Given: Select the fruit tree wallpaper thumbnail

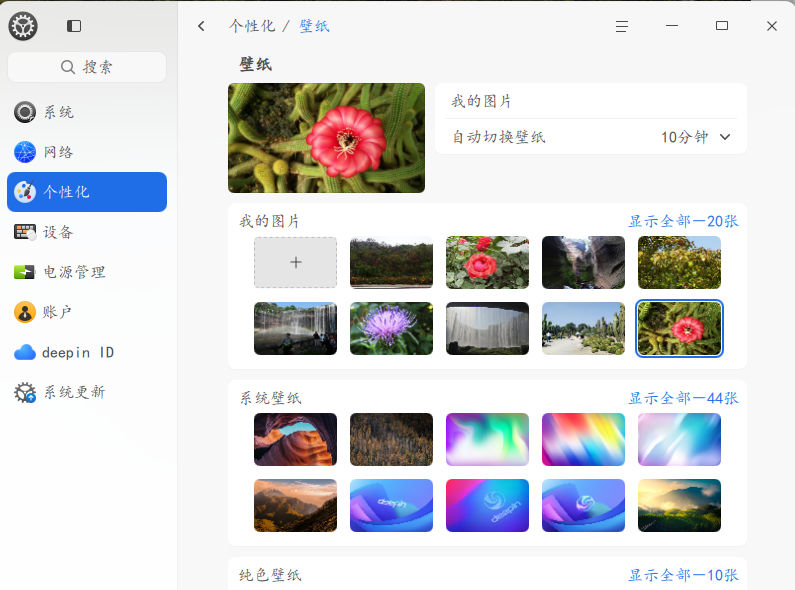Looking at the screenshot, I should [679, 263].
